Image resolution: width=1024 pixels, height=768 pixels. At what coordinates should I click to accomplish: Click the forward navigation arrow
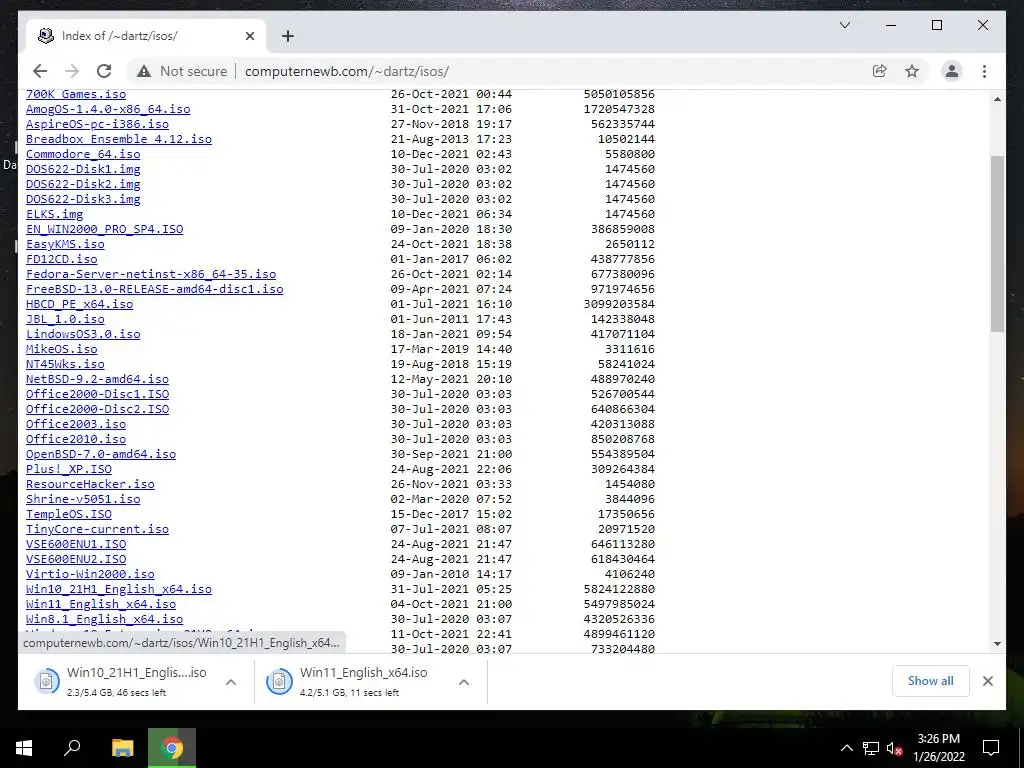click(72, 71)
